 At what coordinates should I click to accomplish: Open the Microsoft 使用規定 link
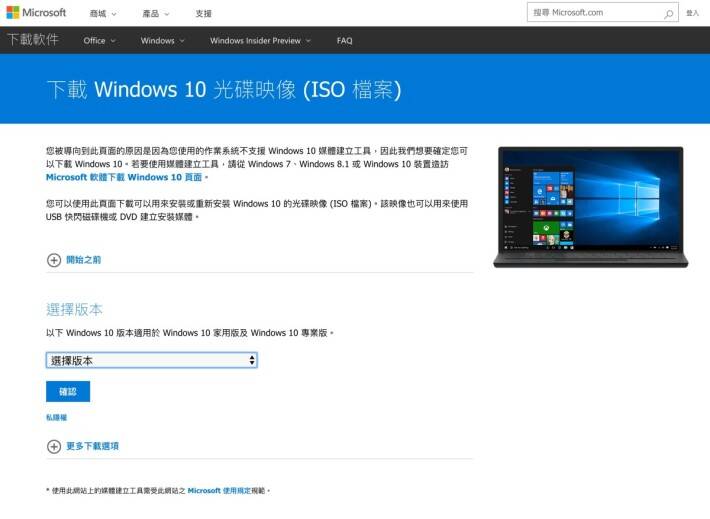tap(219, 490)
